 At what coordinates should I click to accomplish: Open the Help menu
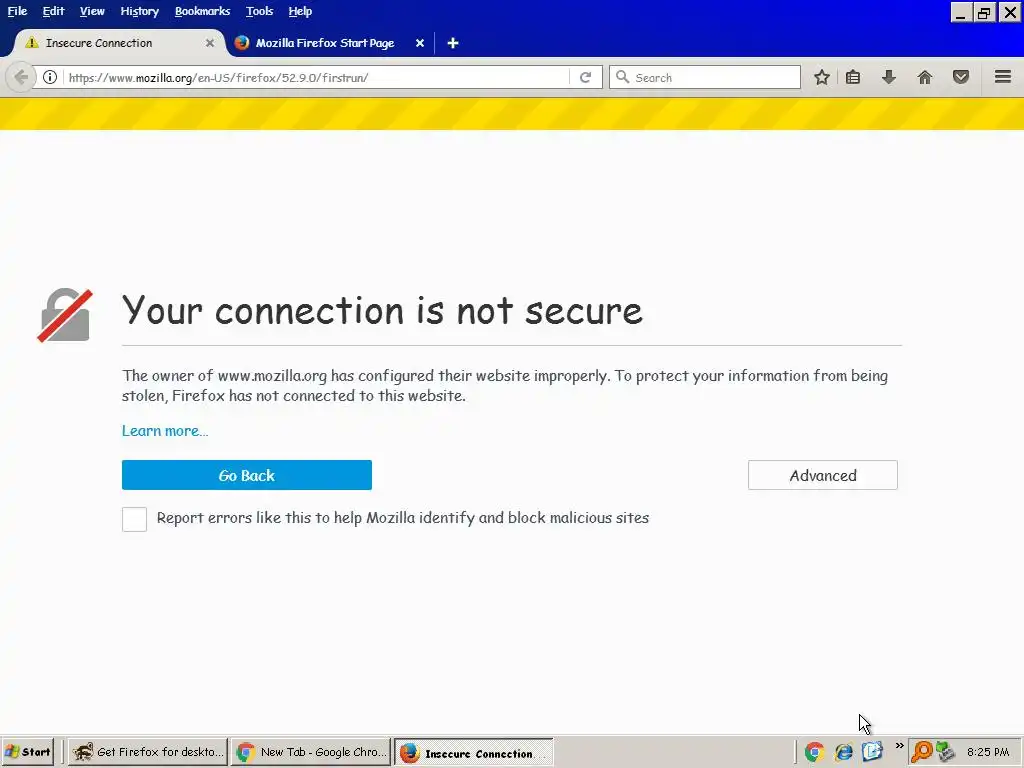tap(300, 11)
